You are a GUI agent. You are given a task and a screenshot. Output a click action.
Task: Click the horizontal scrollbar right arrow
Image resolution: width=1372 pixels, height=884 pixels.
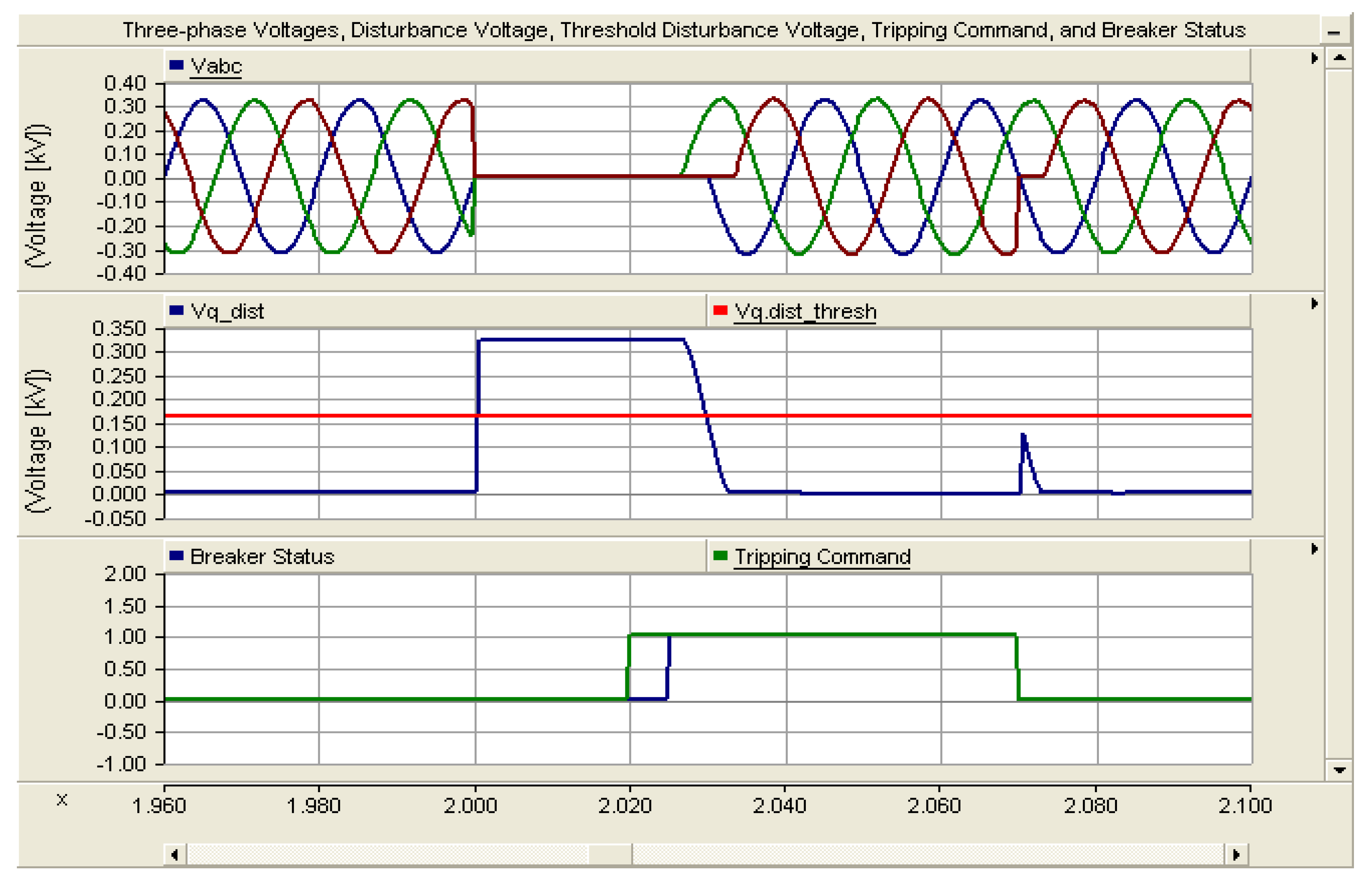pyautogui.click(x=1236, y=855)
